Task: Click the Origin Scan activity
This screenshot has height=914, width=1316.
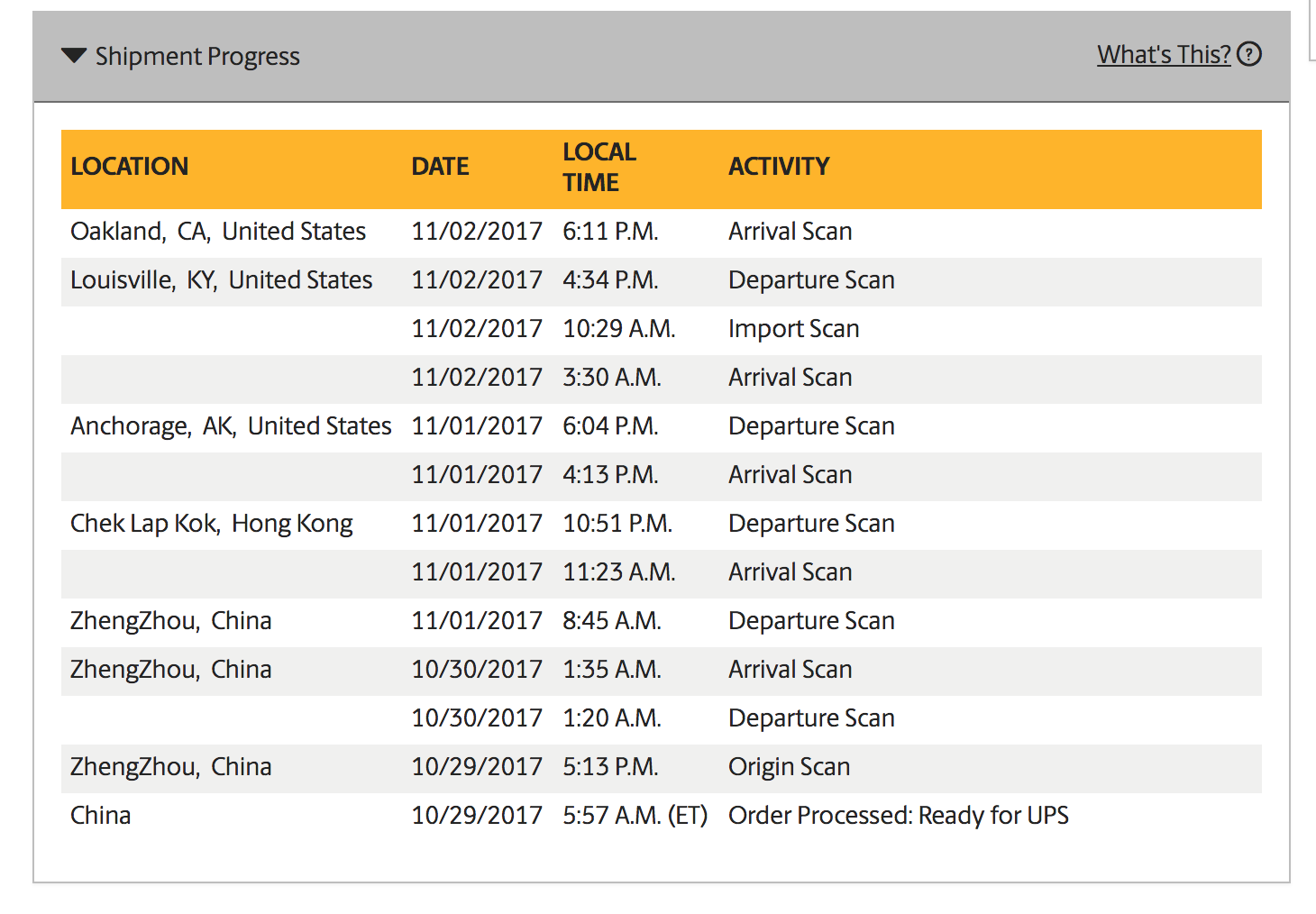Action: click(789, 767)
